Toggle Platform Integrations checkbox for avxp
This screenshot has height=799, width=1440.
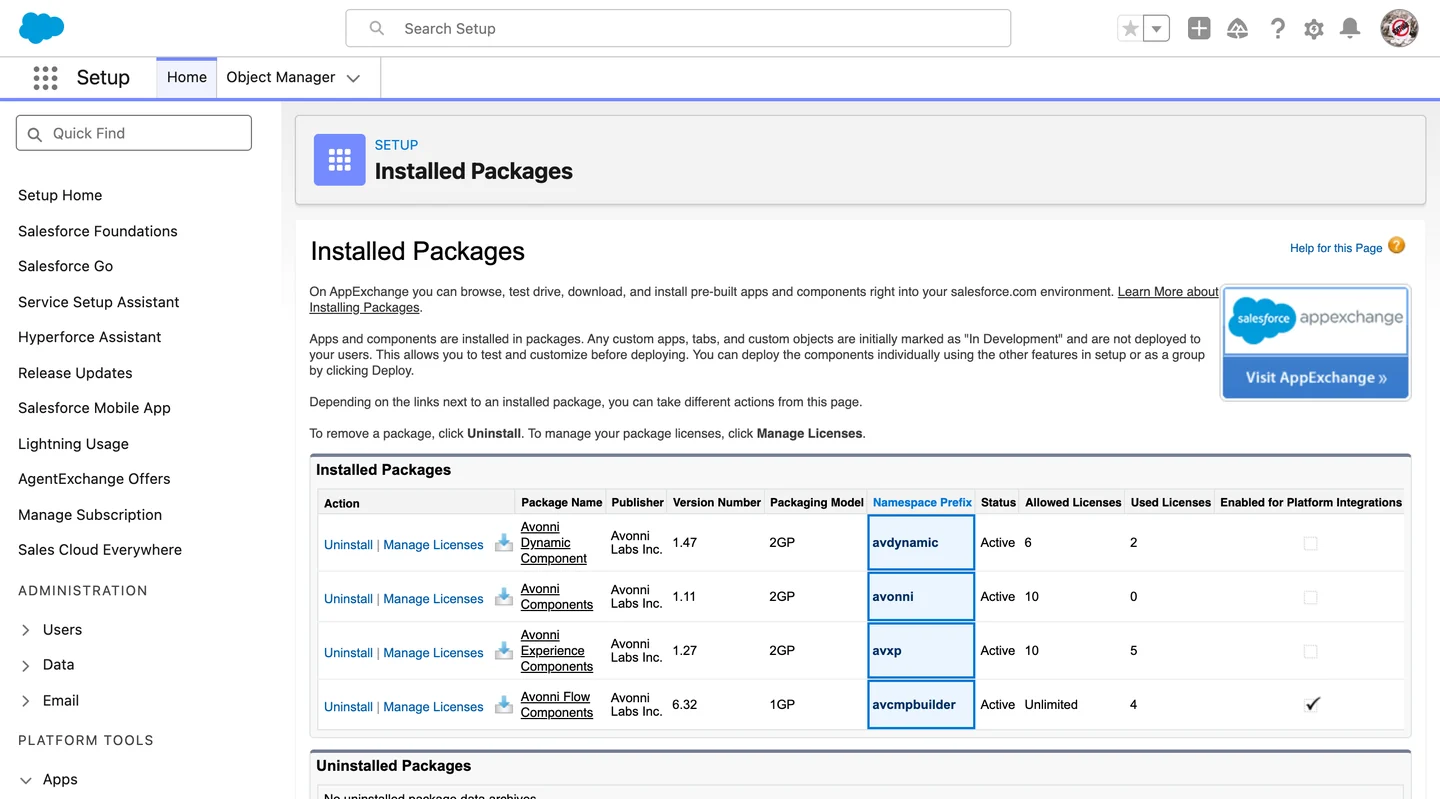[1311, 652]
